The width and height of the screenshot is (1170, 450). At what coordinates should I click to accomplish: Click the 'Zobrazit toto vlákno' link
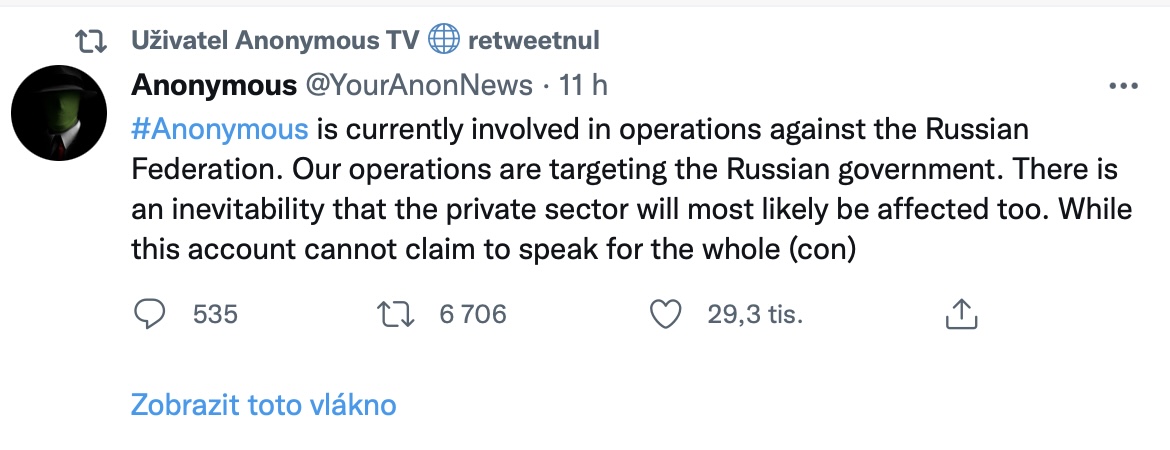tap(264, 405)
